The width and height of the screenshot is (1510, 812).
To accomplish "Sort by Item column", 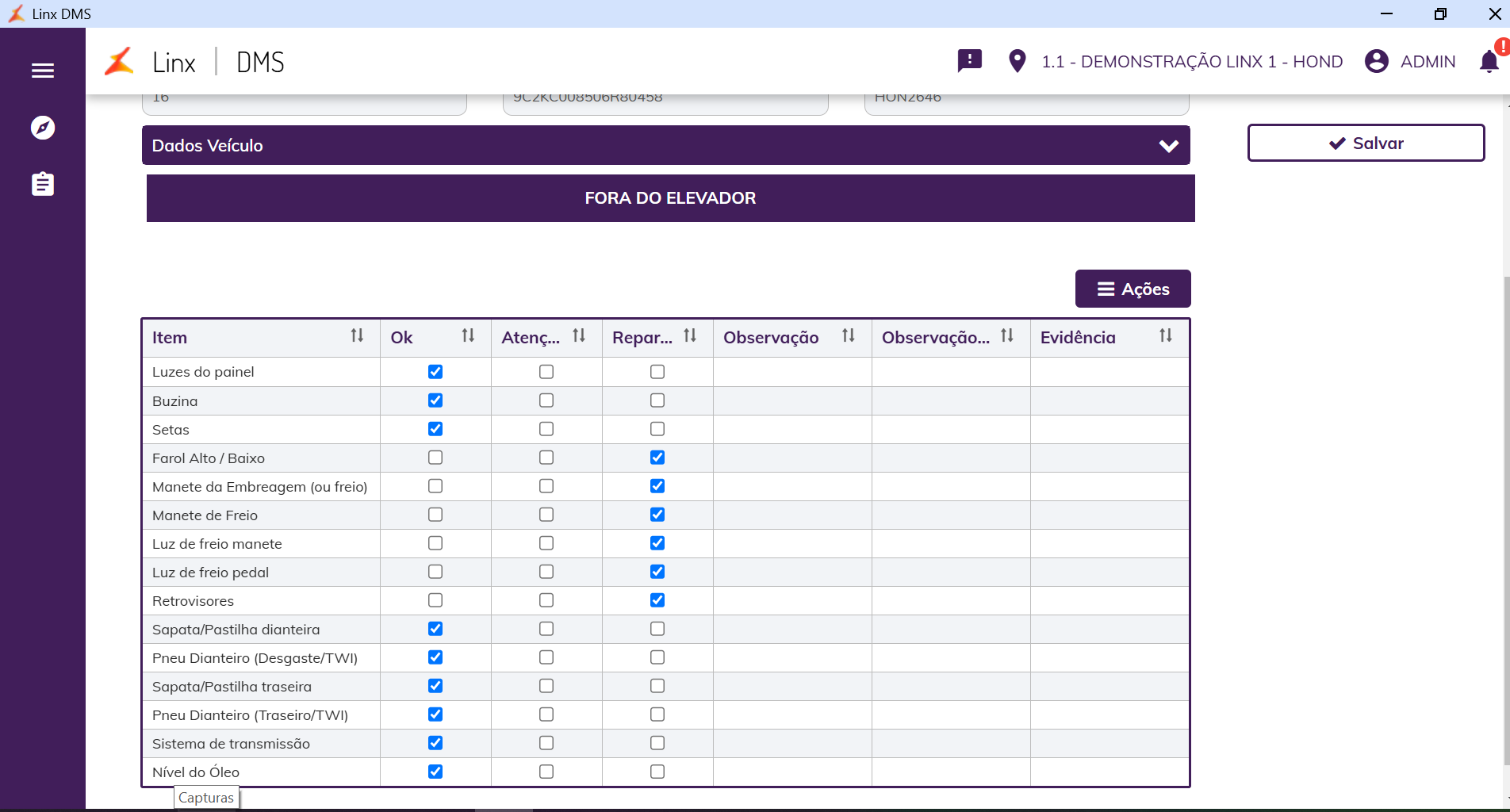I will coord(358,336).
